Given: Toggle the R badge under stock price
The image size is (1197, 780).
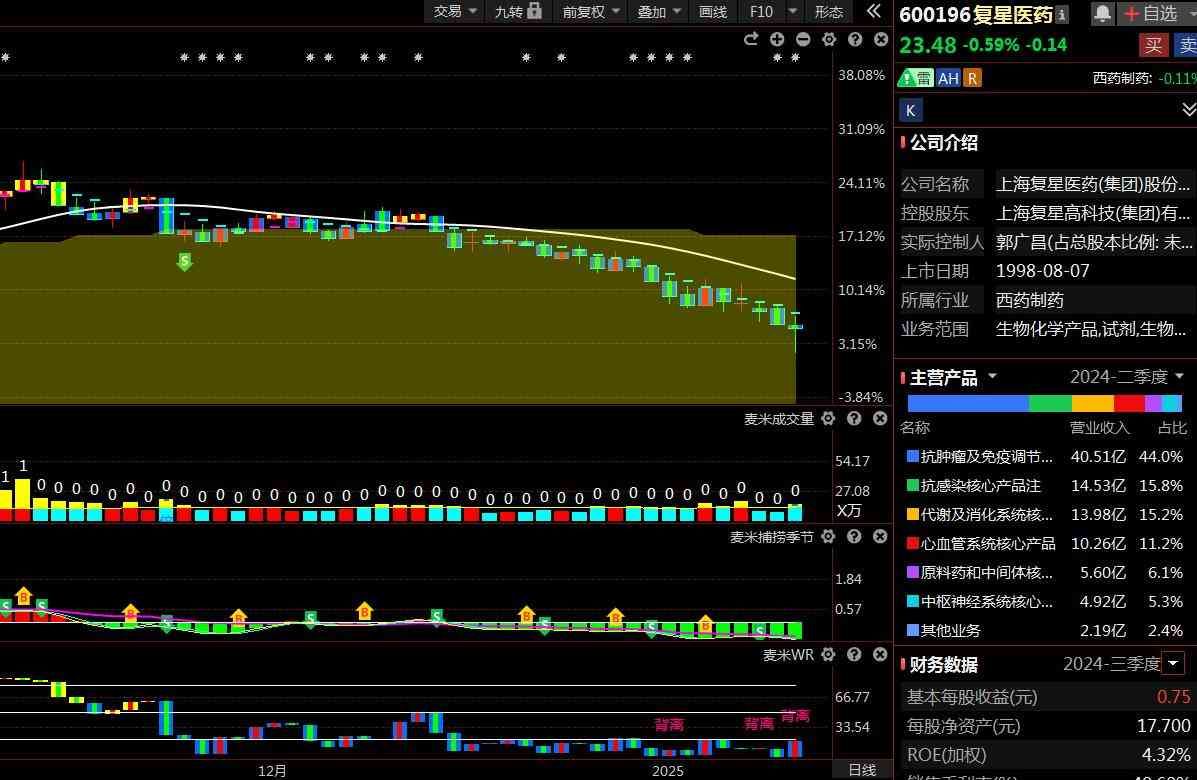Looking at the screenshot, I should point(972,78).
